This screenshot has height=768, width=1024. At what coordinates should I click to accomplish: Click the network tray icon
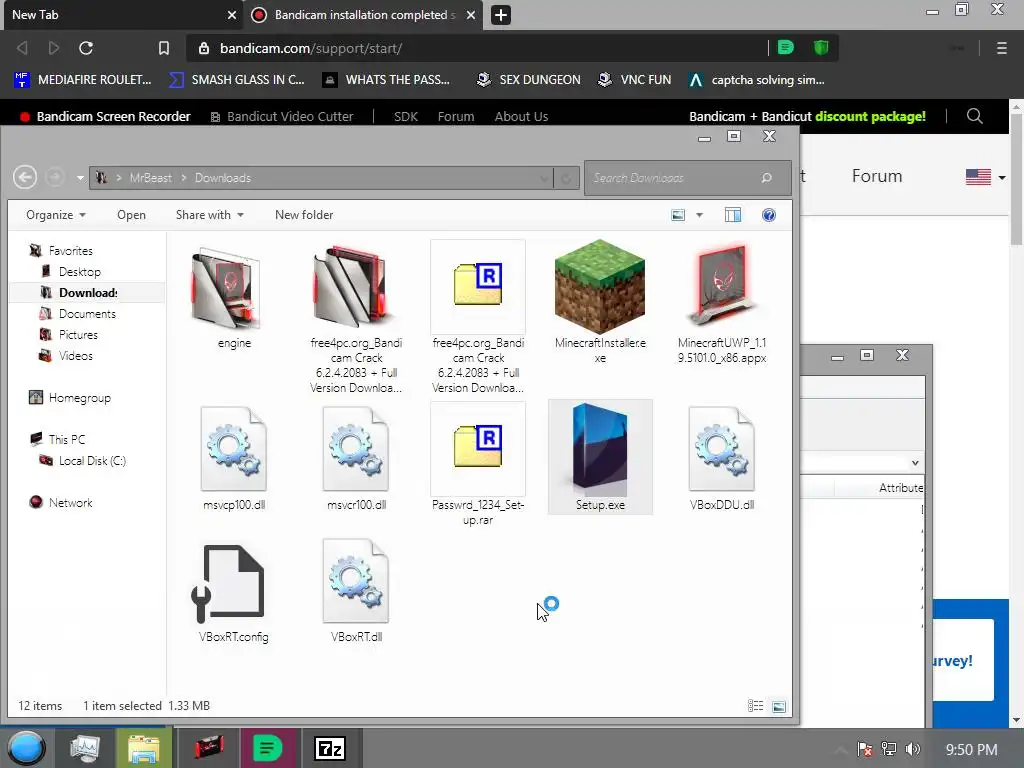pyautogui.click(x=889, y=749)
